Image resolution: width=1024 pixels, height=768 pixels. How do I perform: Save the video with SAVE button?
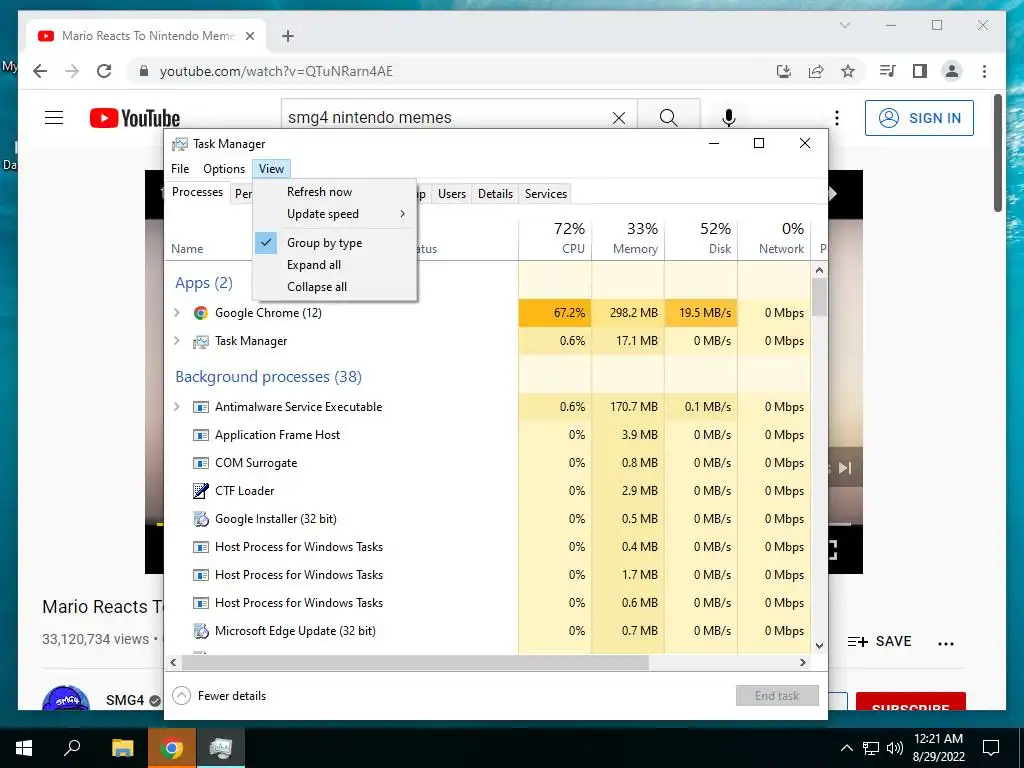(x=879, y=641)
